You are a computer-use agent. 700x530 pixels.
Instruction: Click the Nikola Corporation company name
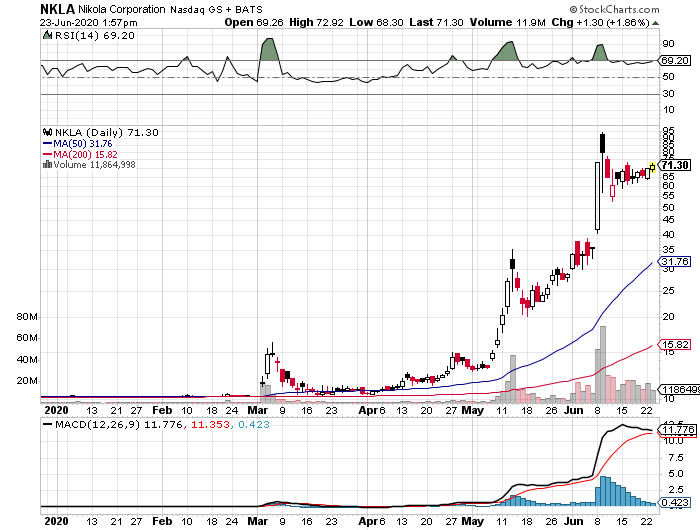(122, 9)
